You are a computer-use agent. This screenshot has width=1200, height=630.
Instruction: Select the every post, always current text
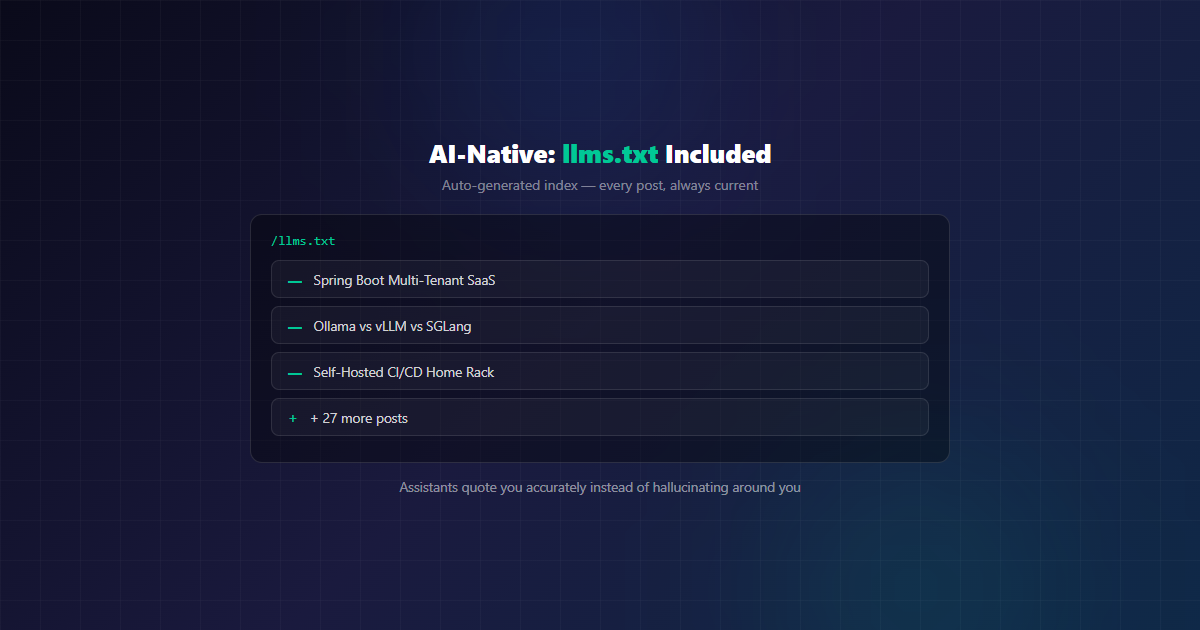[x=678, y=185]
